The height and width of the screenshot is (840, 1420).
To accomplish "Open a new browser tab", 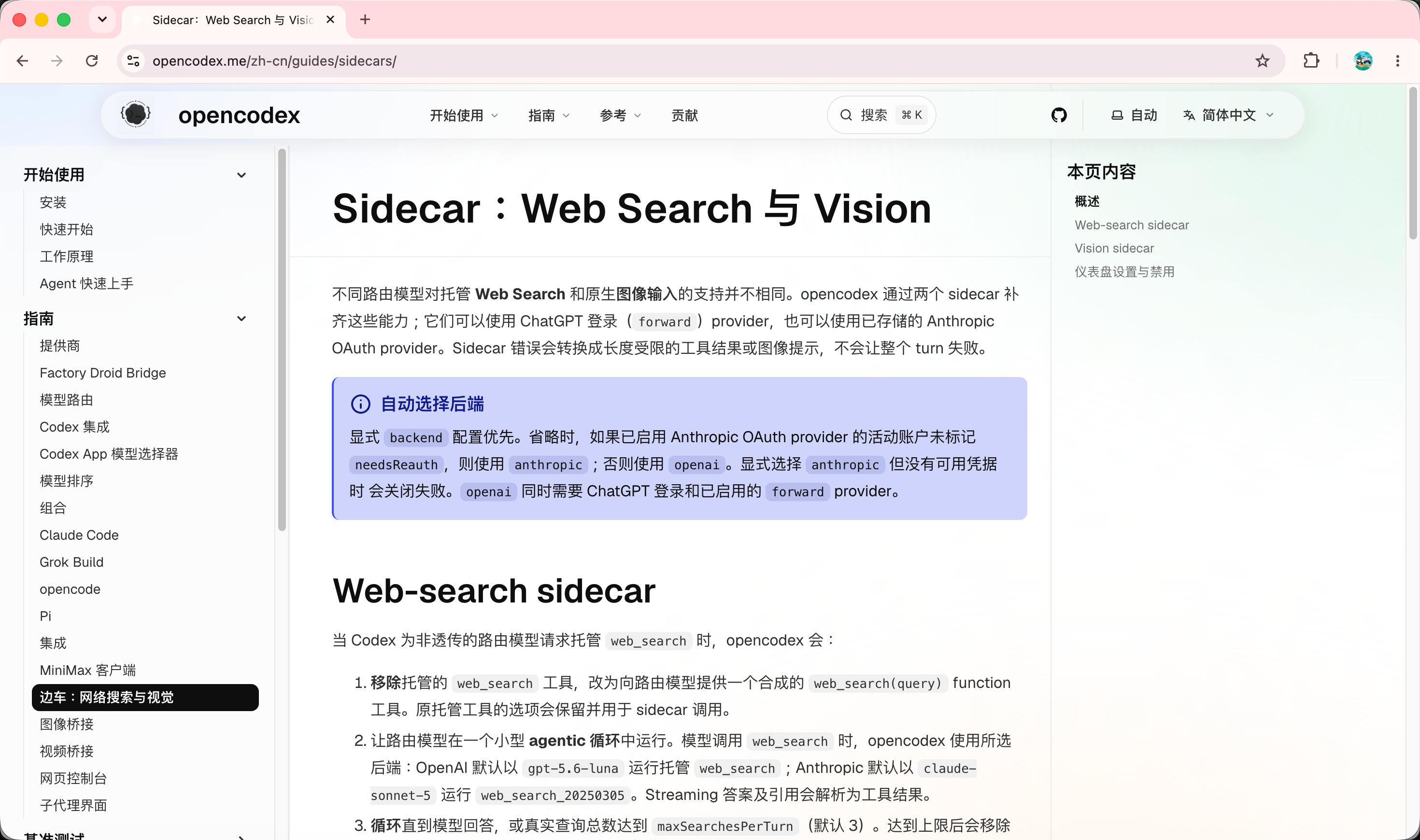I will coord(365,20).
